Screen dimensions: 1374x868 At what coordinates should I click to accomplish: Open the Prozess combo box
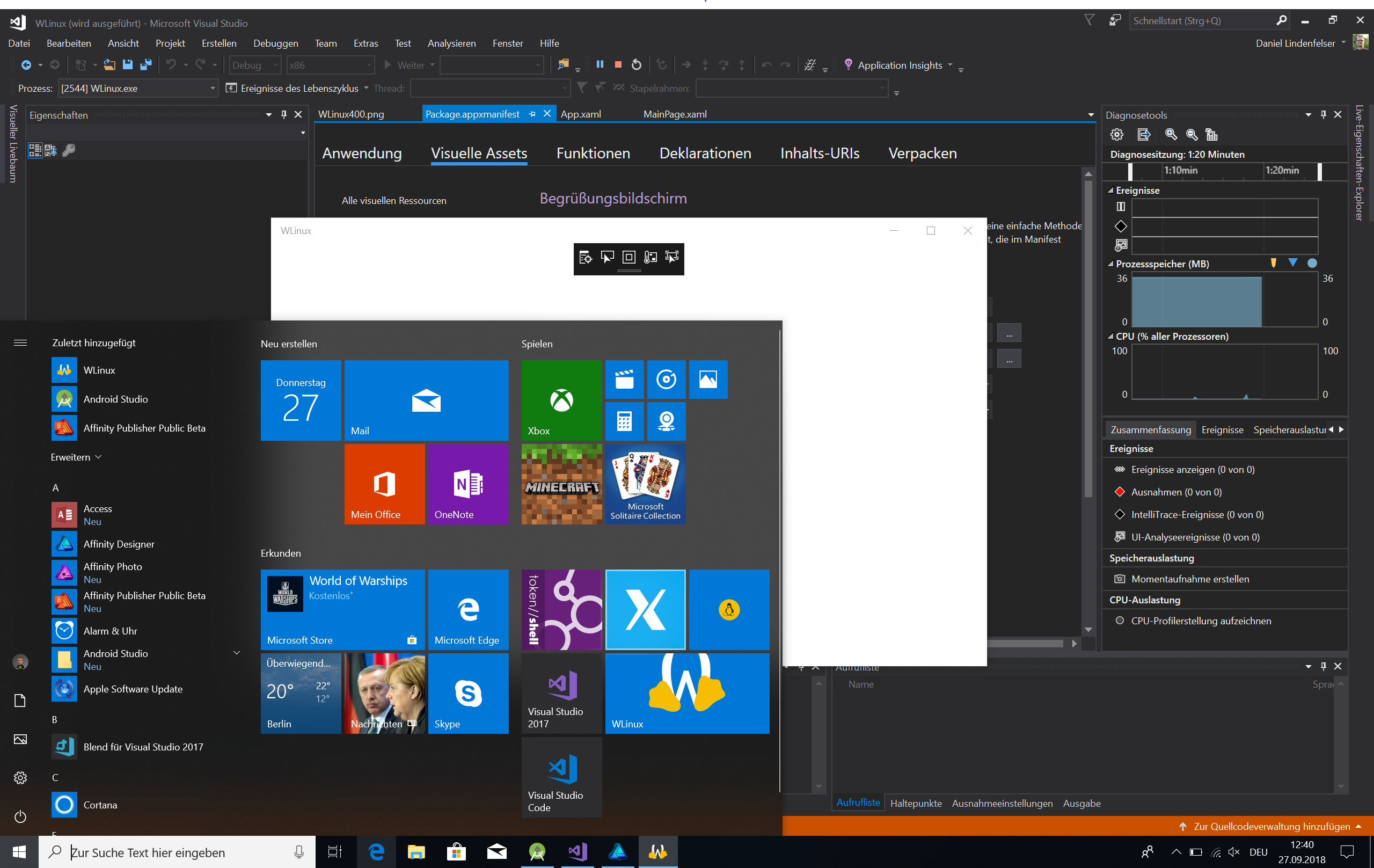point(138,89)
